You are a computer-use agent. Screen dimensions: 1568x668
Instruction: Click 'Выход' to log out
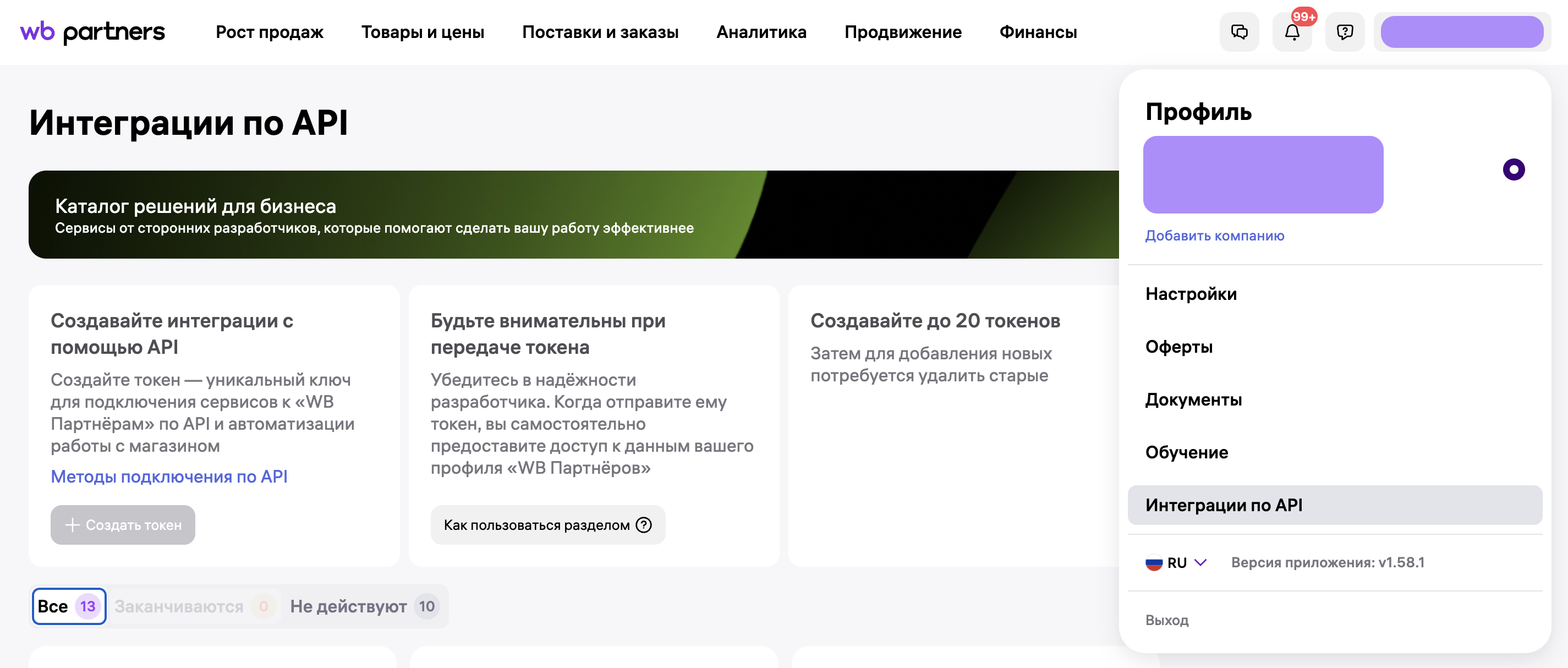tap(1166, 620)
